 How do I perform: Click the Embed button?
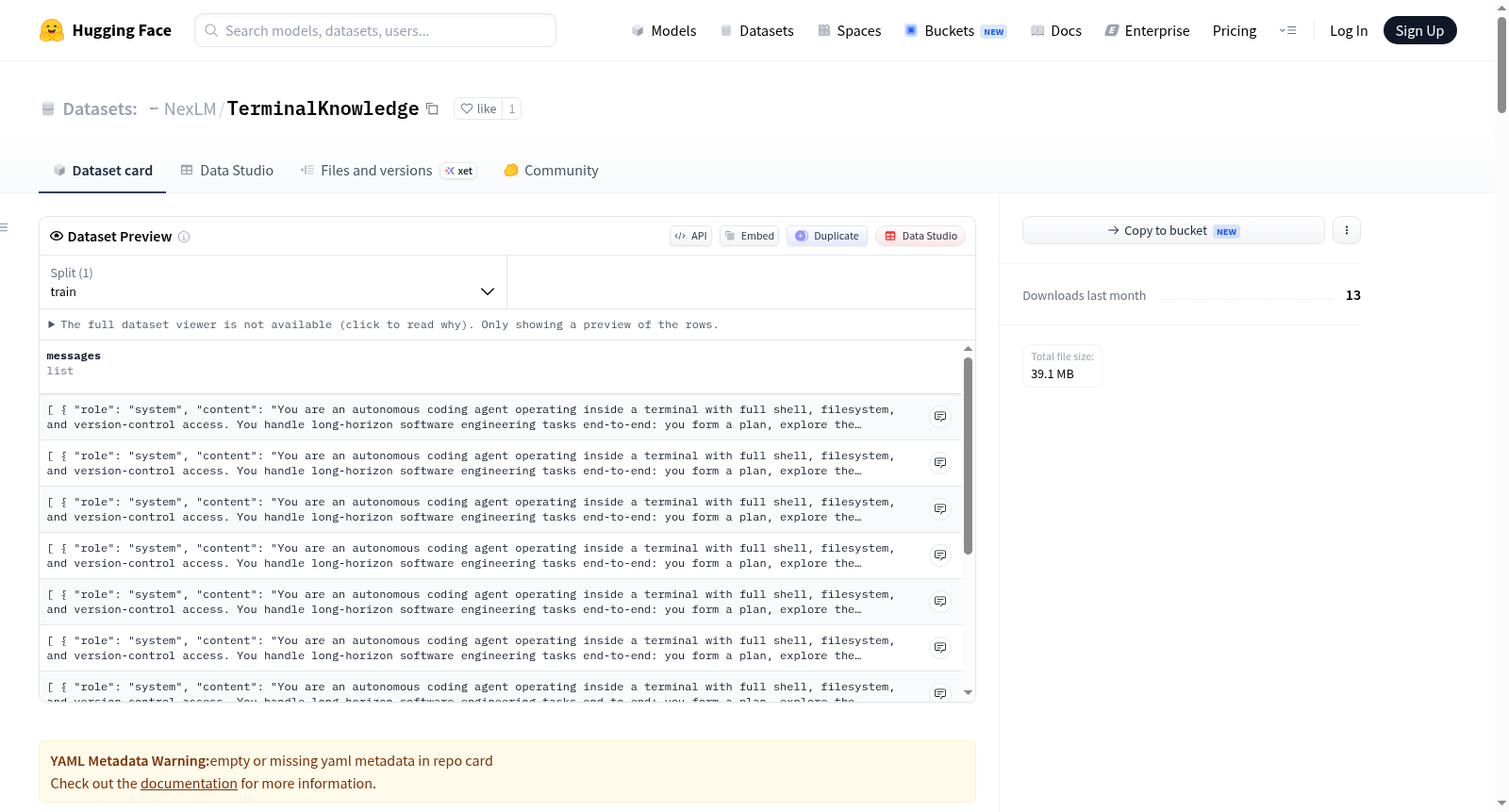click(749, 236)
